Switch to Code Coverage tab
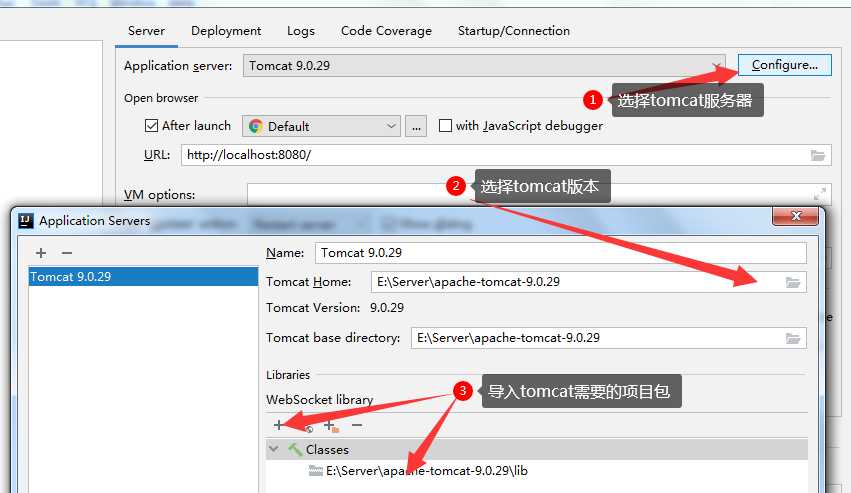The height and width of the screenshot is (493, 851). [386, 31]
